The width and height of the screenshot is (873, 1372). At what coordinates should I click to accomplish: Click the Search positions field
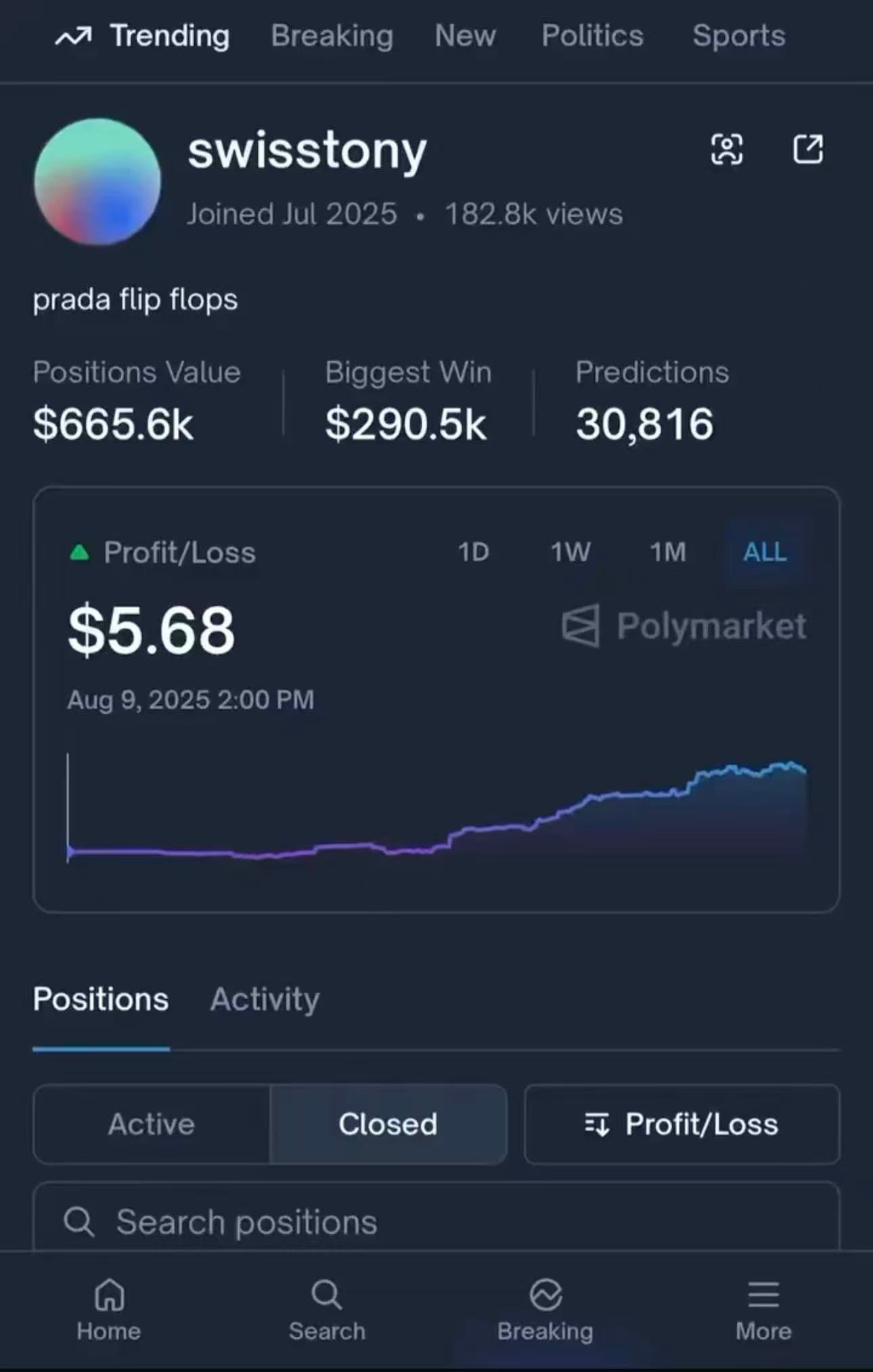pyautogui.click(x=436, y=1222)
